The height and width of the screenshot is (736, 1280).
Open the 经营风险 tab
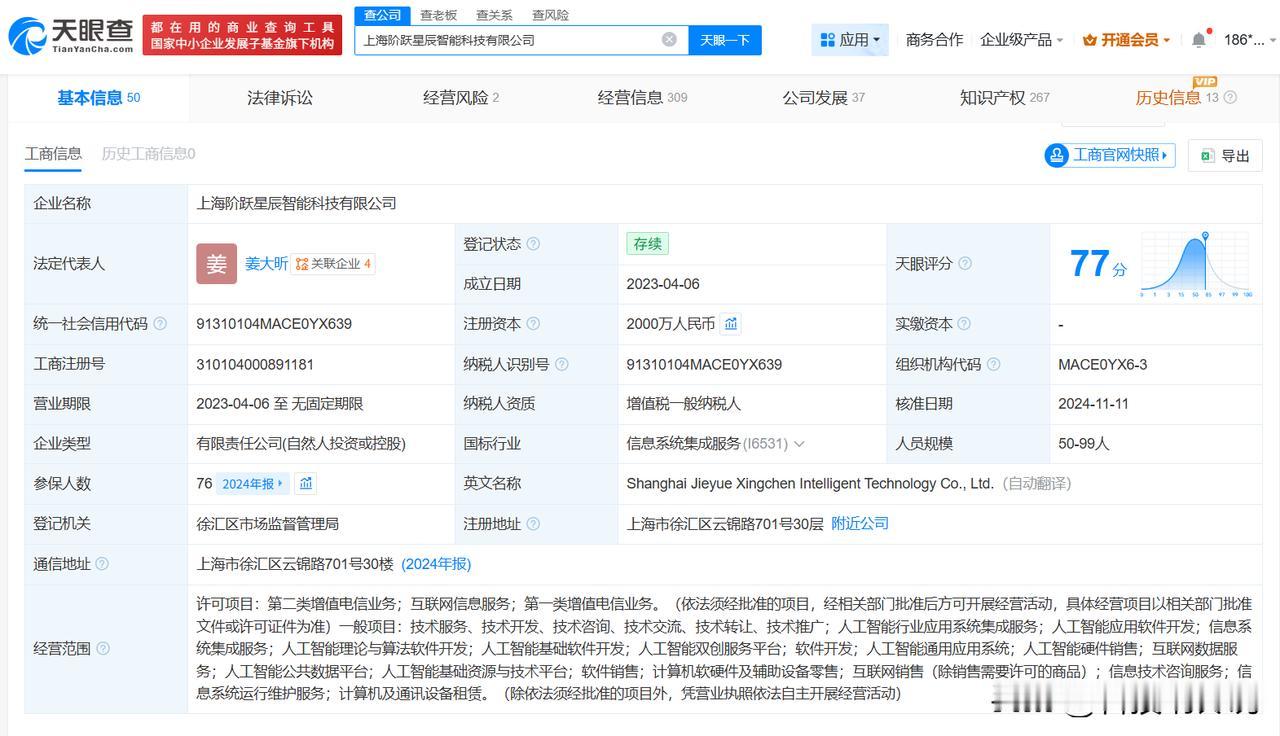point(461,97)
